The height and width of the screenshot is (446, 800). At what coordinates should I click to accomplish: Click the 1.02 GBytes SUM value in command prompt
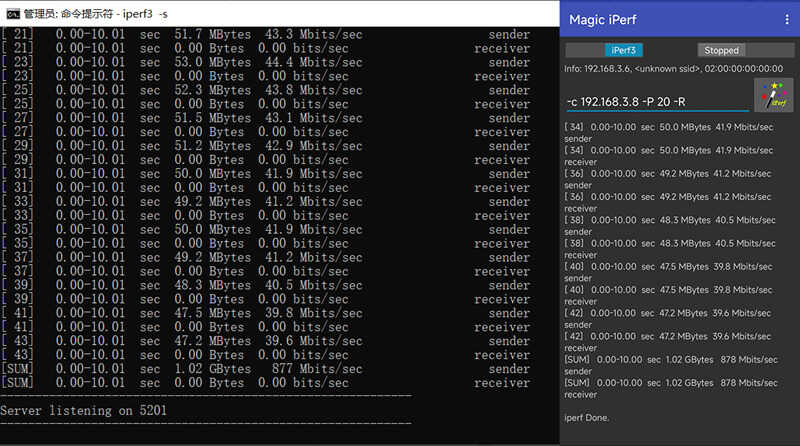coord(212,368)
